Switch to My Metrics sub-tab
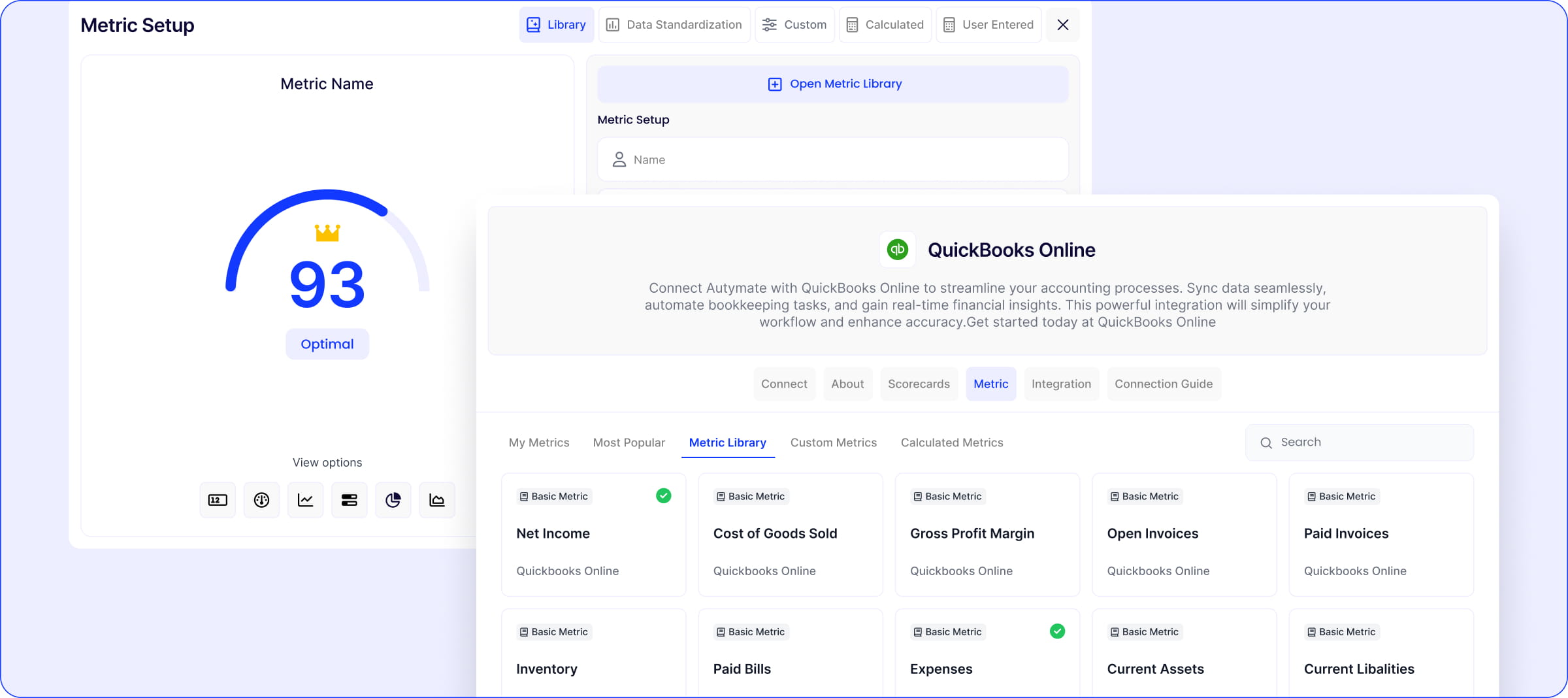The width and height of the screenshot is (1568, 698). [539, 442]
